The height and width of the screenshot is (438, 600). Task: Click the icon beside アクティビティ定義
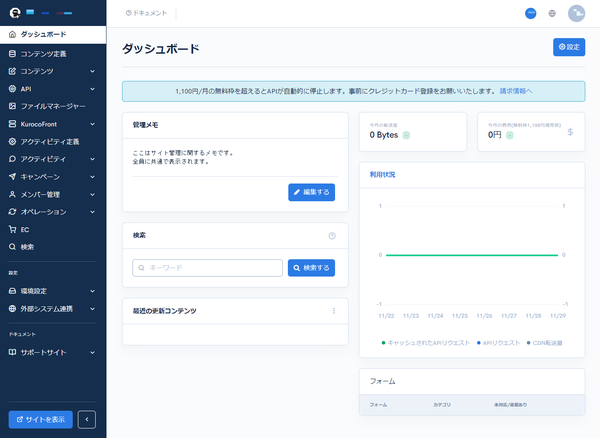click(12, 142)
